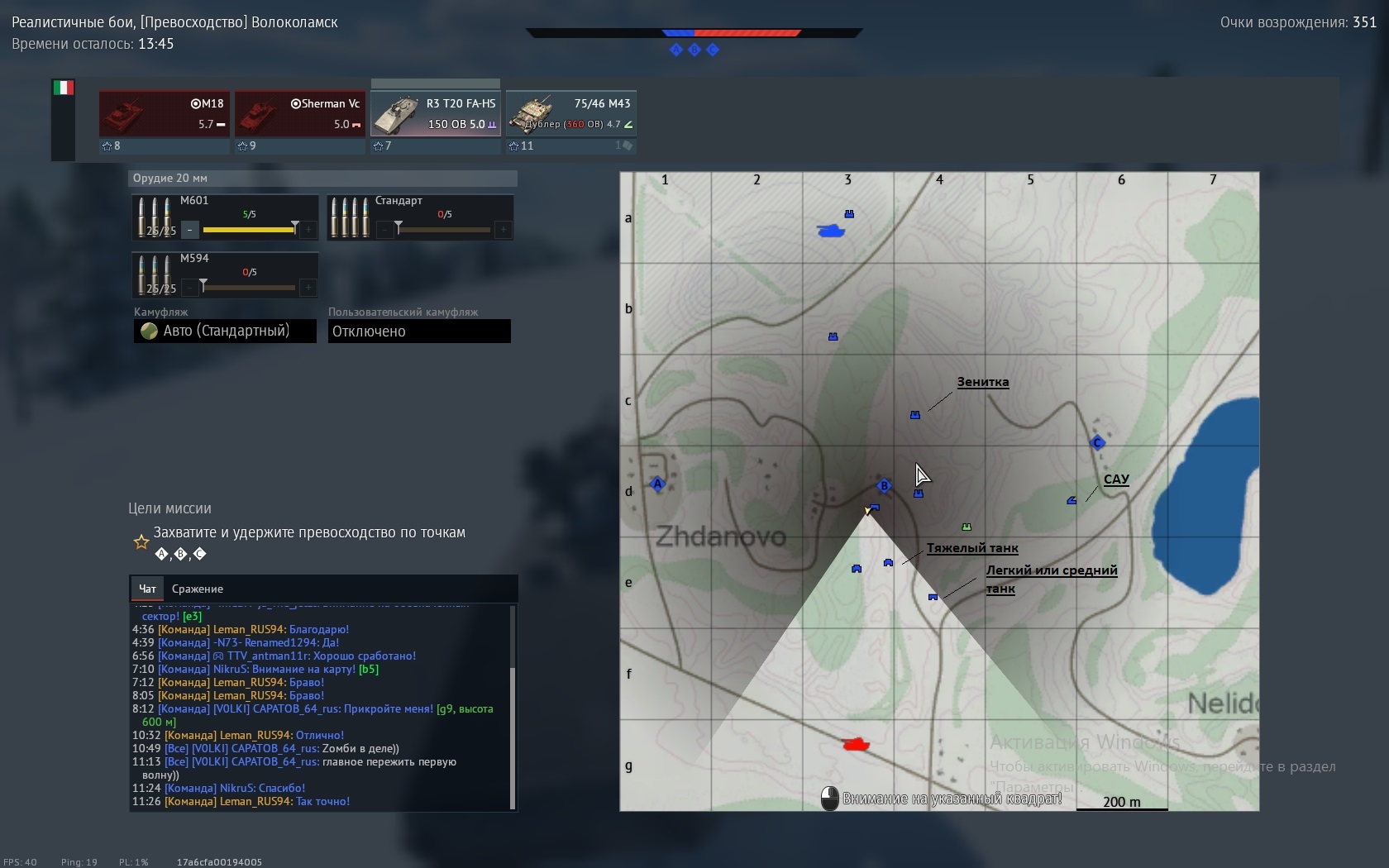Click the 'Цели миссии' heading
Screen dimensions: 1389x868
point(169,508)
